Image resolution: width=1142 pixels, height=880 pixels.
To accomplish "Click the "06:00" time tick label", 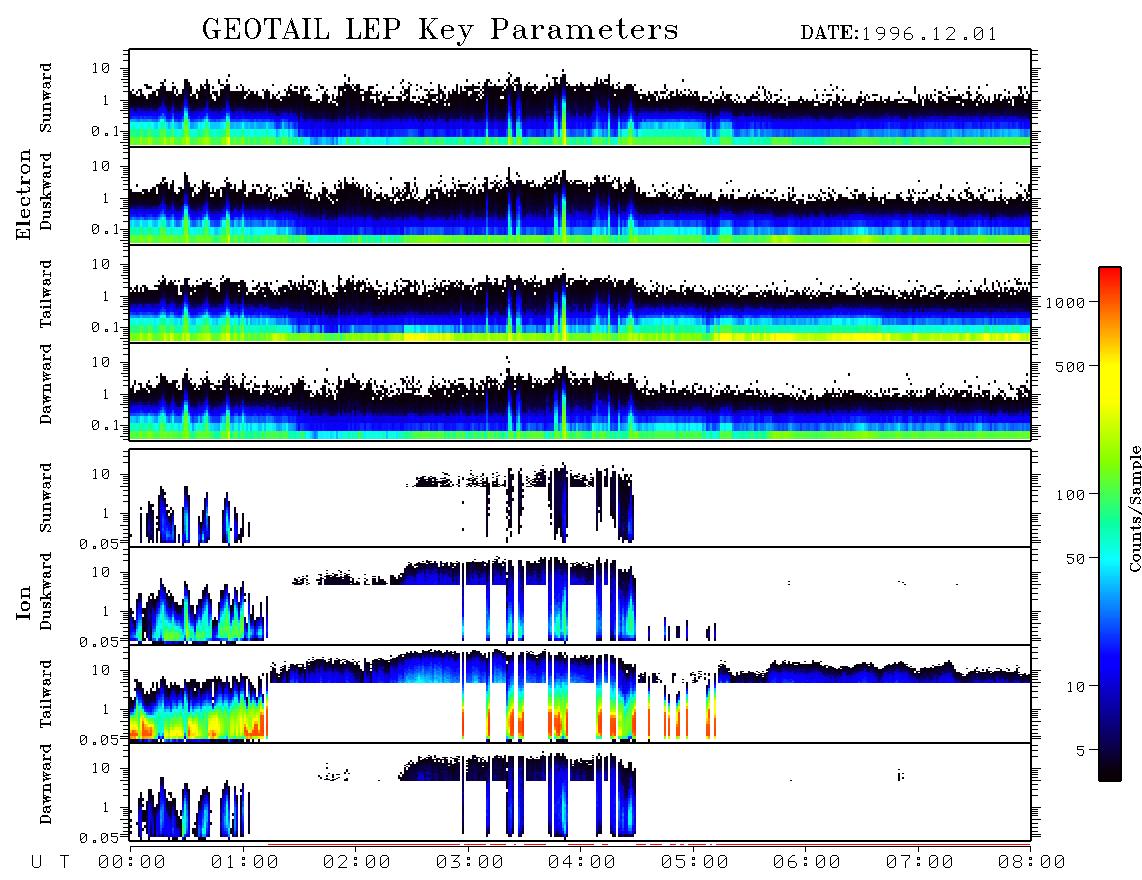I will click(807, 862).
